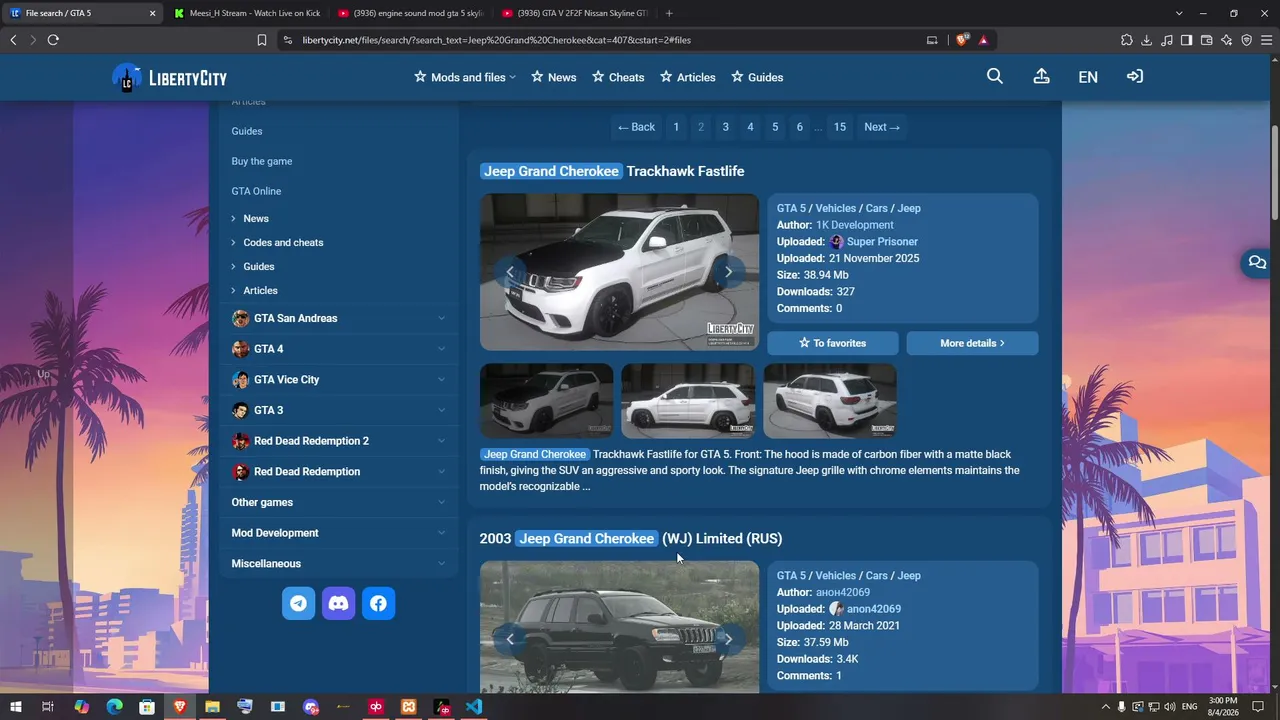Click the Brave Shields lion icon

tap(962, 40)
